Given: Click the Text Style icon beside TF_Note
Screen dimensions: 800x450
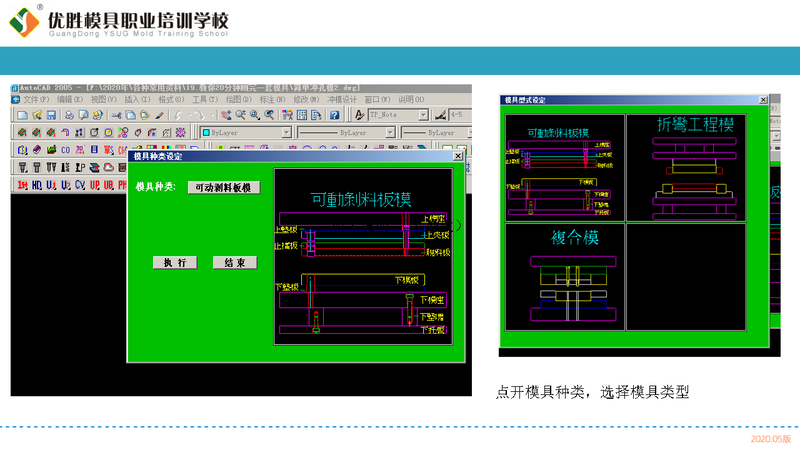Looking at the screenshot, I should coord(359,115).
